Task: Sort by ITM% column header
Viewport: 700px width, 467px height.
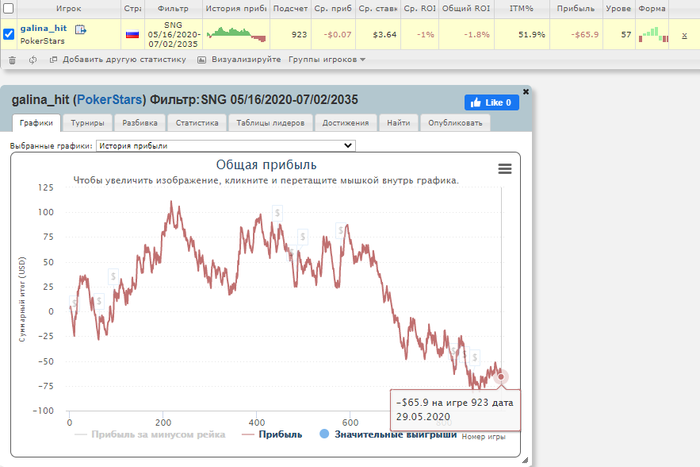Action: click(521, 8)
